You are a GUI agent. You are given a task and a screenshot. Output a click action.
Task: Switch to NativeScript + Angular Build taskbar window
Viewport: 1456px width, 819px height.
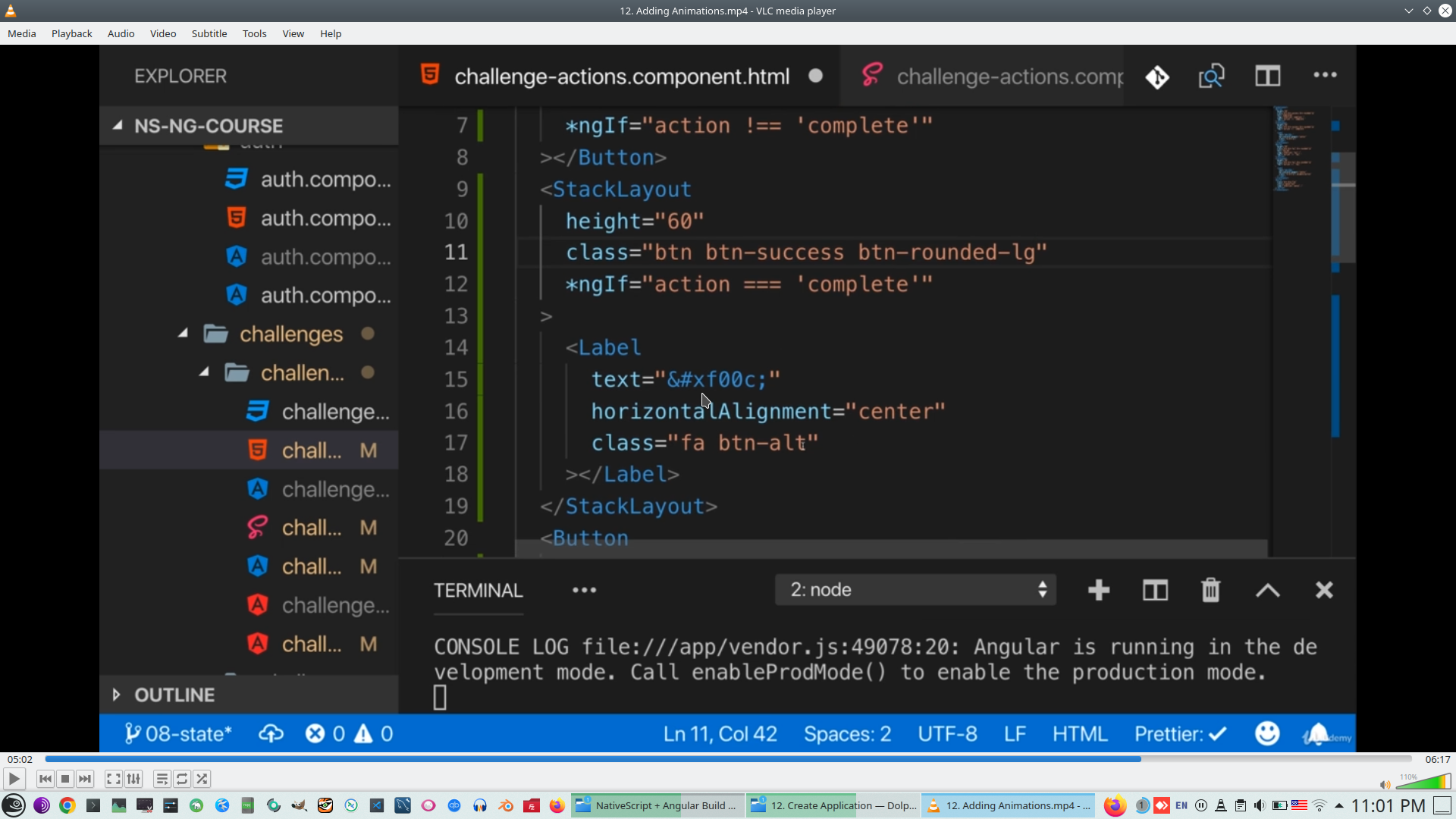[657, 805]
